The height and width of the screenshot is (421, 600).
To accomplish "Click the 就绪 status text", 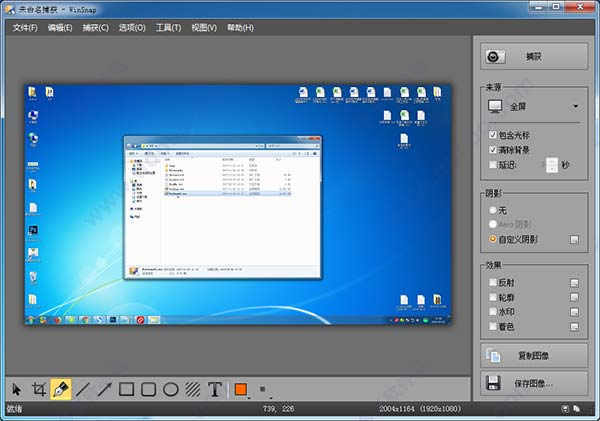I will point(14,409).
